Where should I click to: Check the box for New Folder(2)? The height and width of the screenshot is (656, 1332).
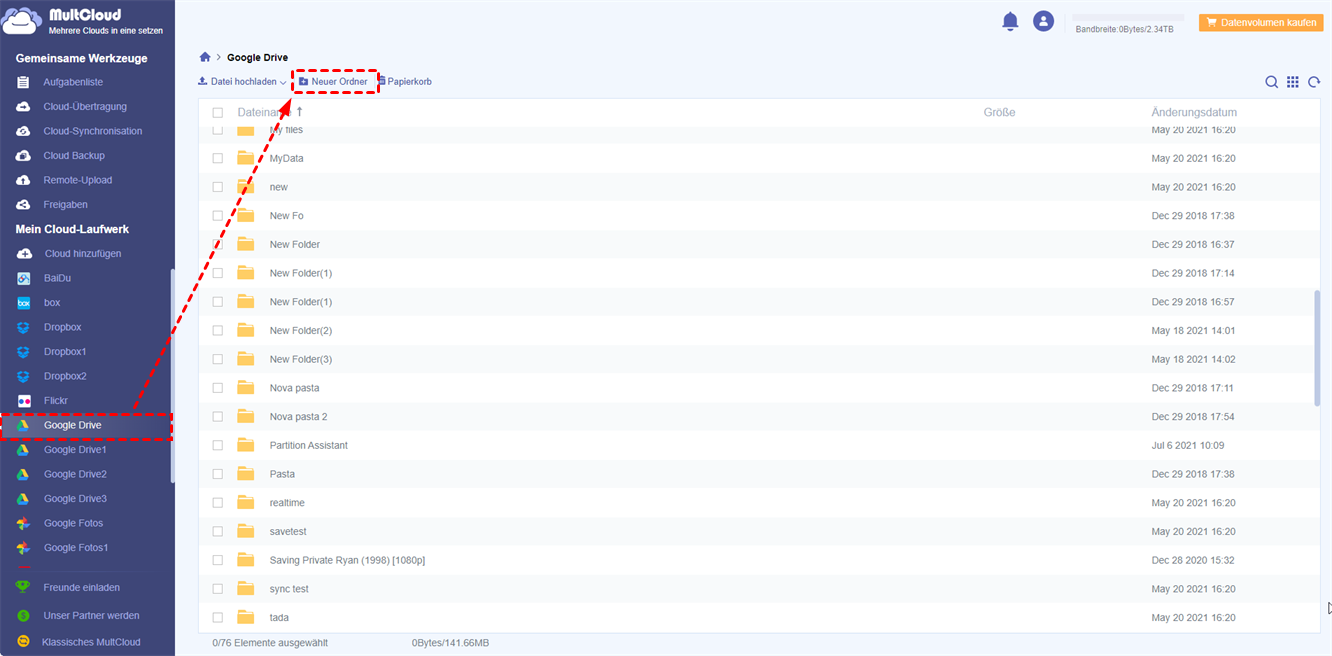(218, 330)
